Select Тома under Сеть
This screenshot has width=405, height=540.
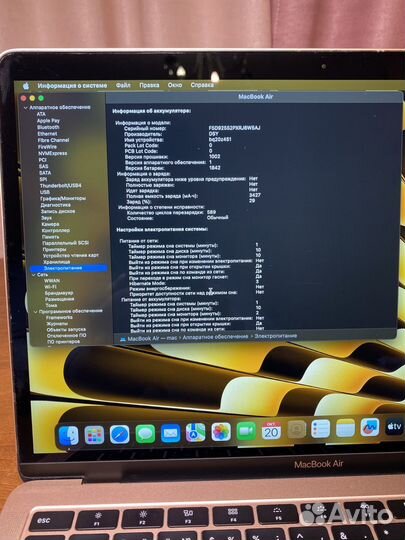point(51,305)
